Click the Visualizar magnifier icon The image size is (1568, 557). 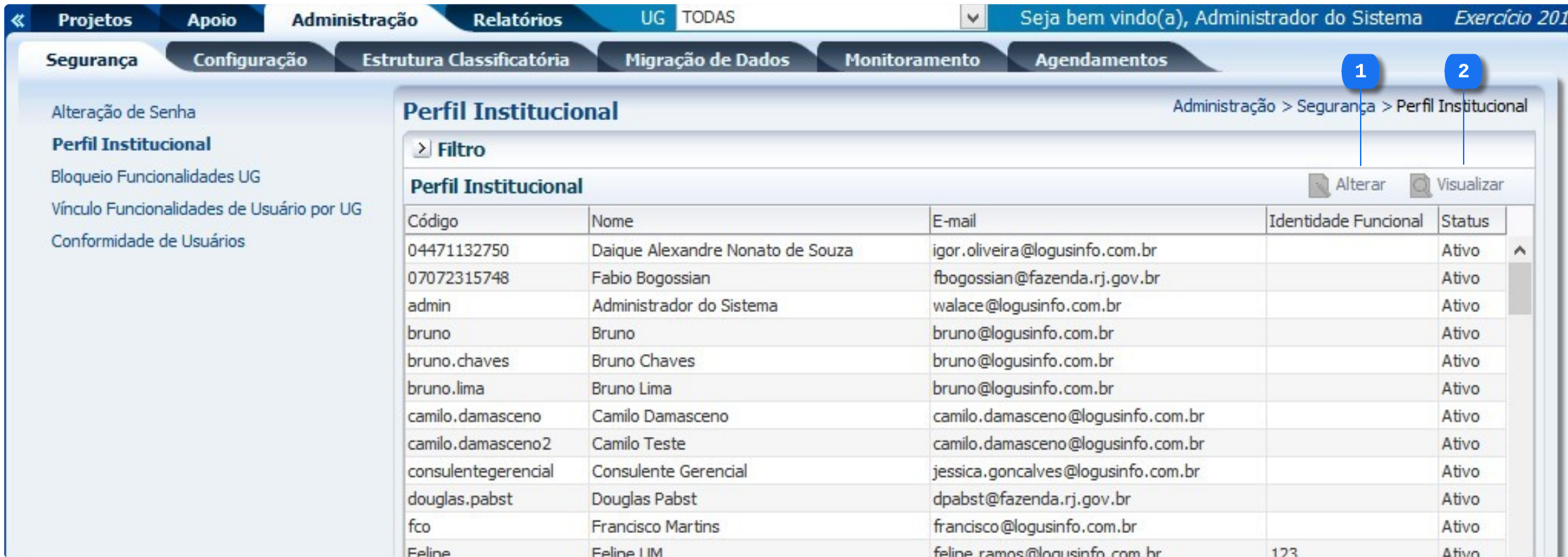tap(1420, 185)
